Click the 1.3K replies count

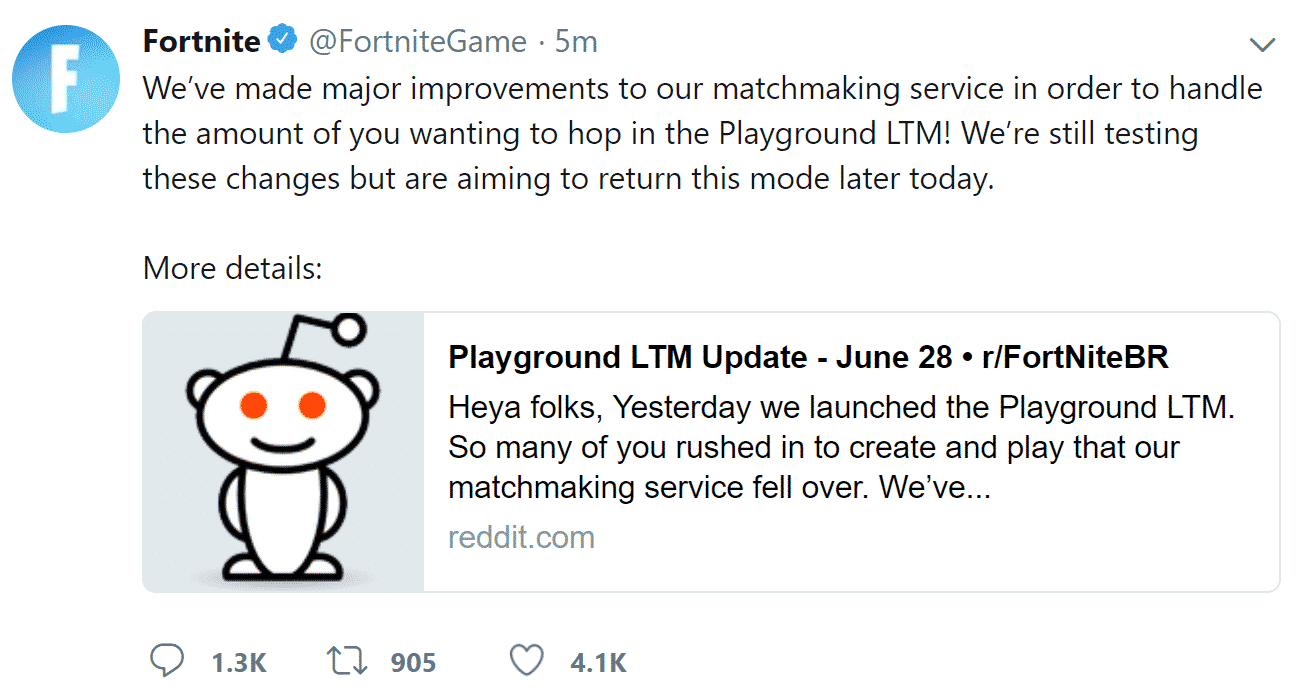(x=239, y=662)
